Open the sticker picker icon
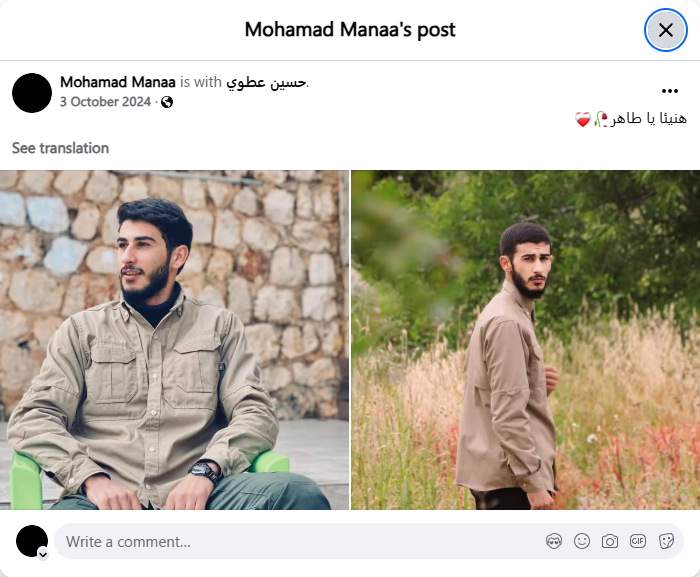The image size is (700, 577). (666, 541)
